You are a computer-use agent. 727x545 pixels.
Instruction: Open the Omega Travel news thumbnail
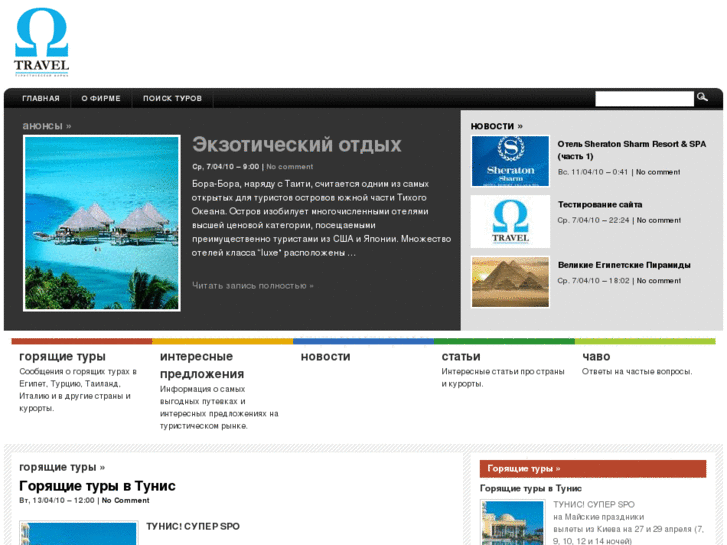tap(510, 221)
